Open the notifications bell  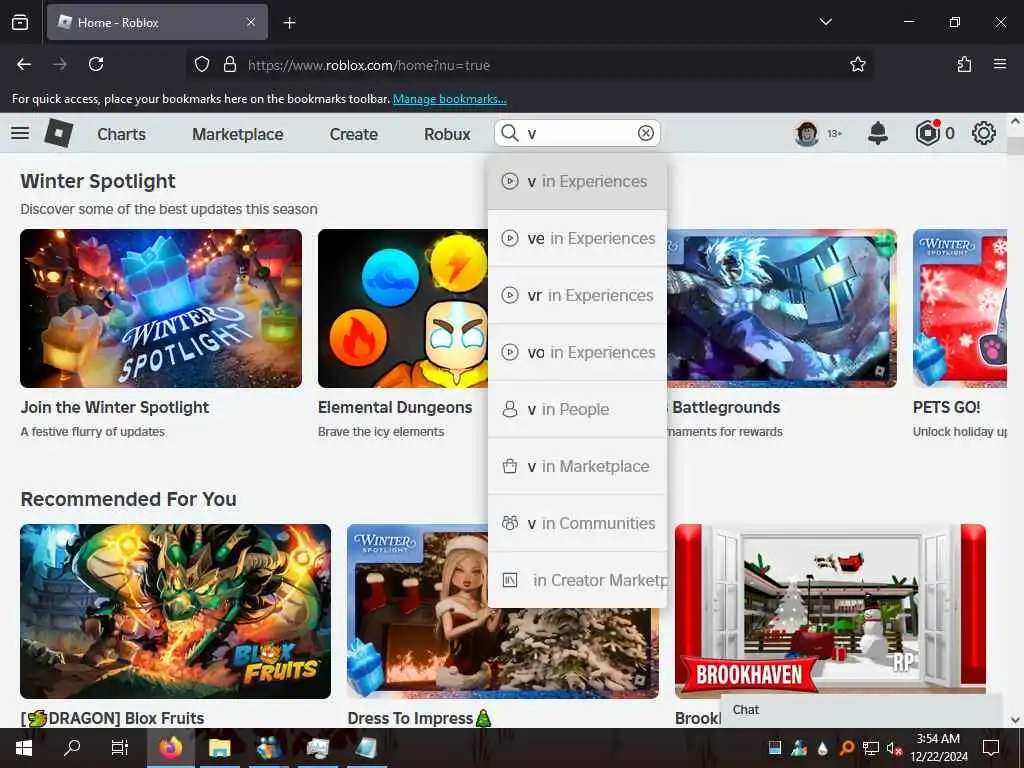[878, 133]
